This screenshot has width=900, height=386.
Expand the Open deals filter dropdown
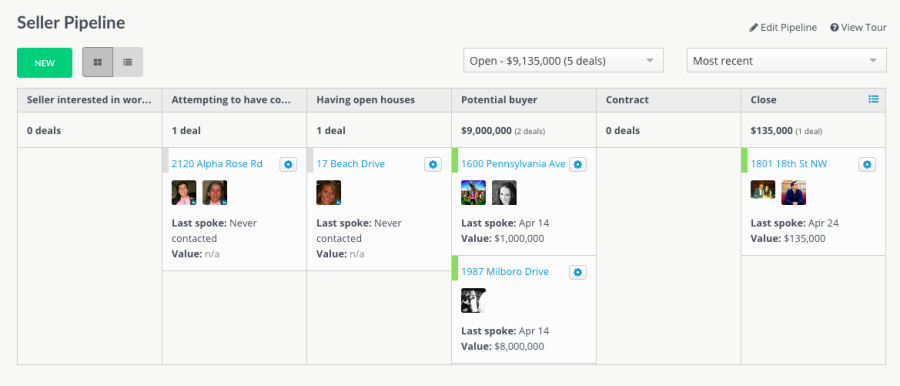(563, 60)
